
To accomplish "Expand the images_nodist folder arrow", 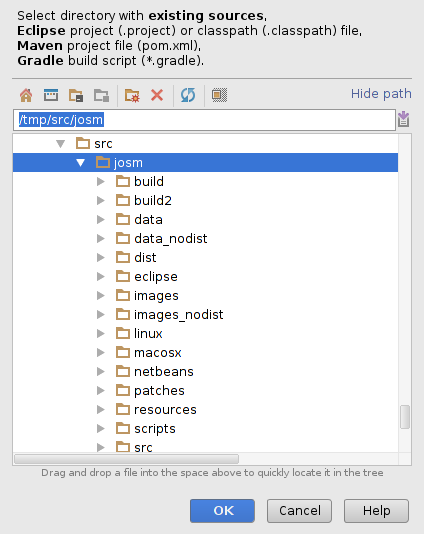I will tap(100, 315).
